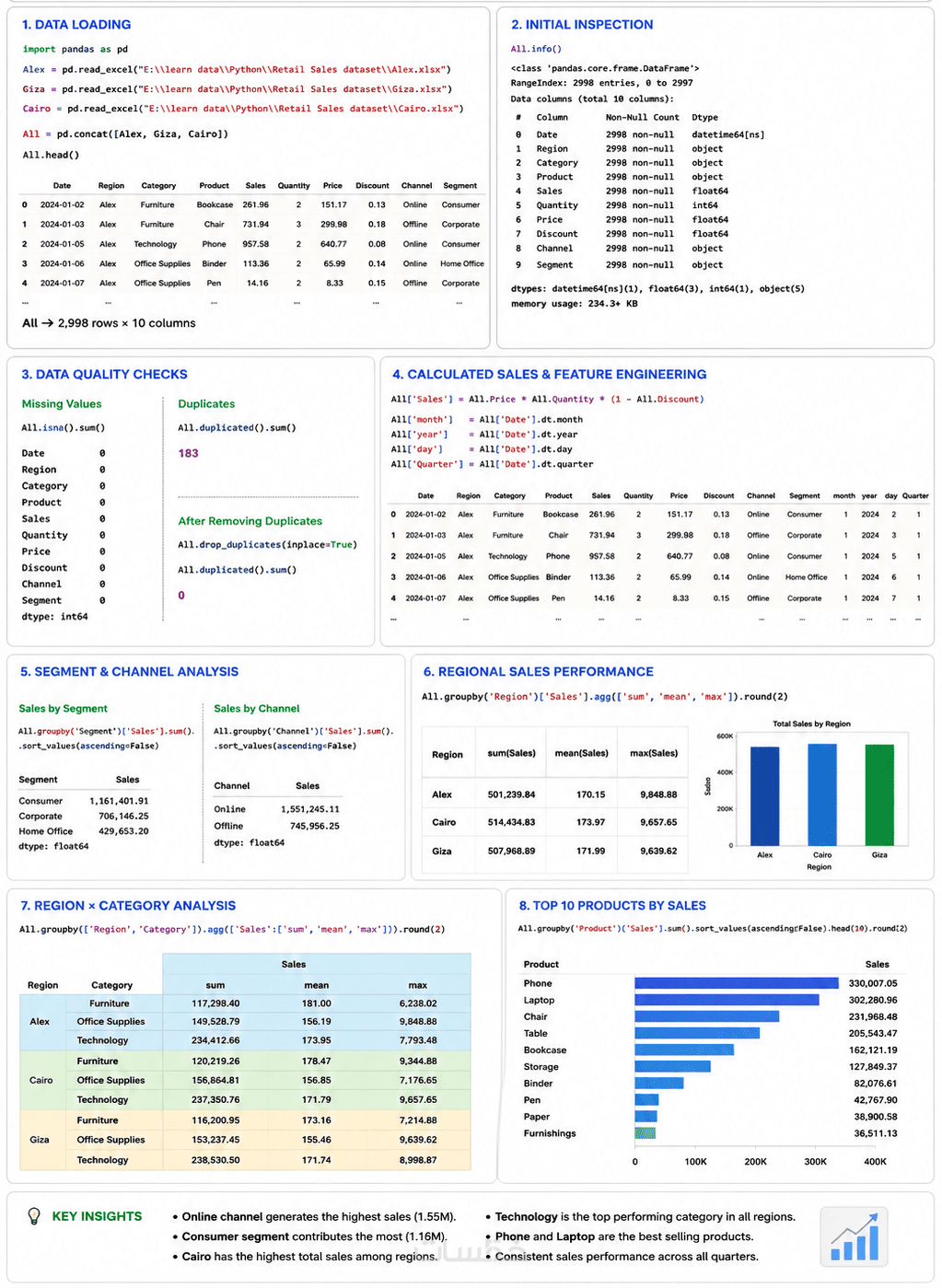Click the sum(Sales) column header in regional table
This screenshot has width=942, height=1288.
click(511, 753)
